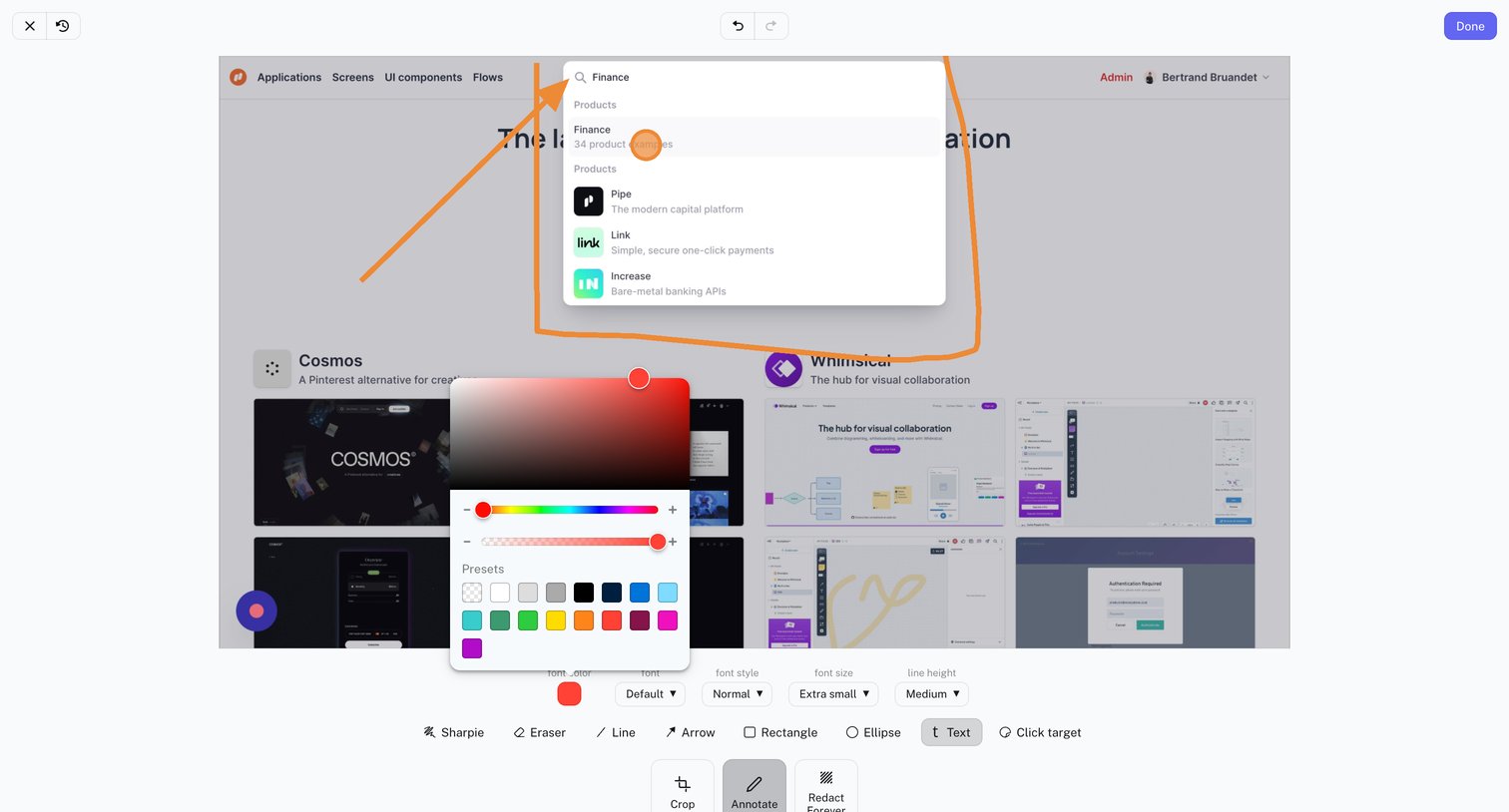Pick the teal preset swatch
The width and height of the screenshot is (1509, 812).
[x=472, y=620]
